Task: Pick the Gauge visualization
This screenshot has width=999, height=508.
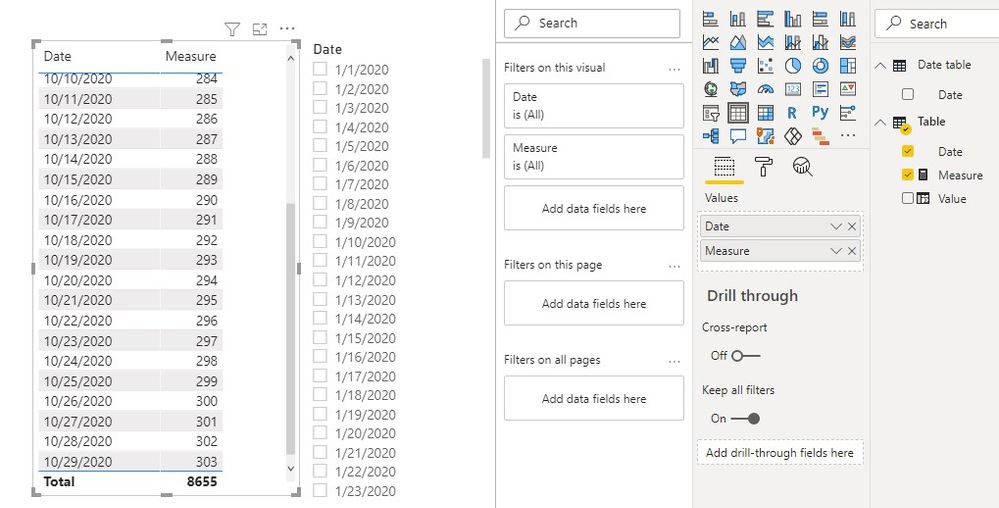Action: pos(765,89)
